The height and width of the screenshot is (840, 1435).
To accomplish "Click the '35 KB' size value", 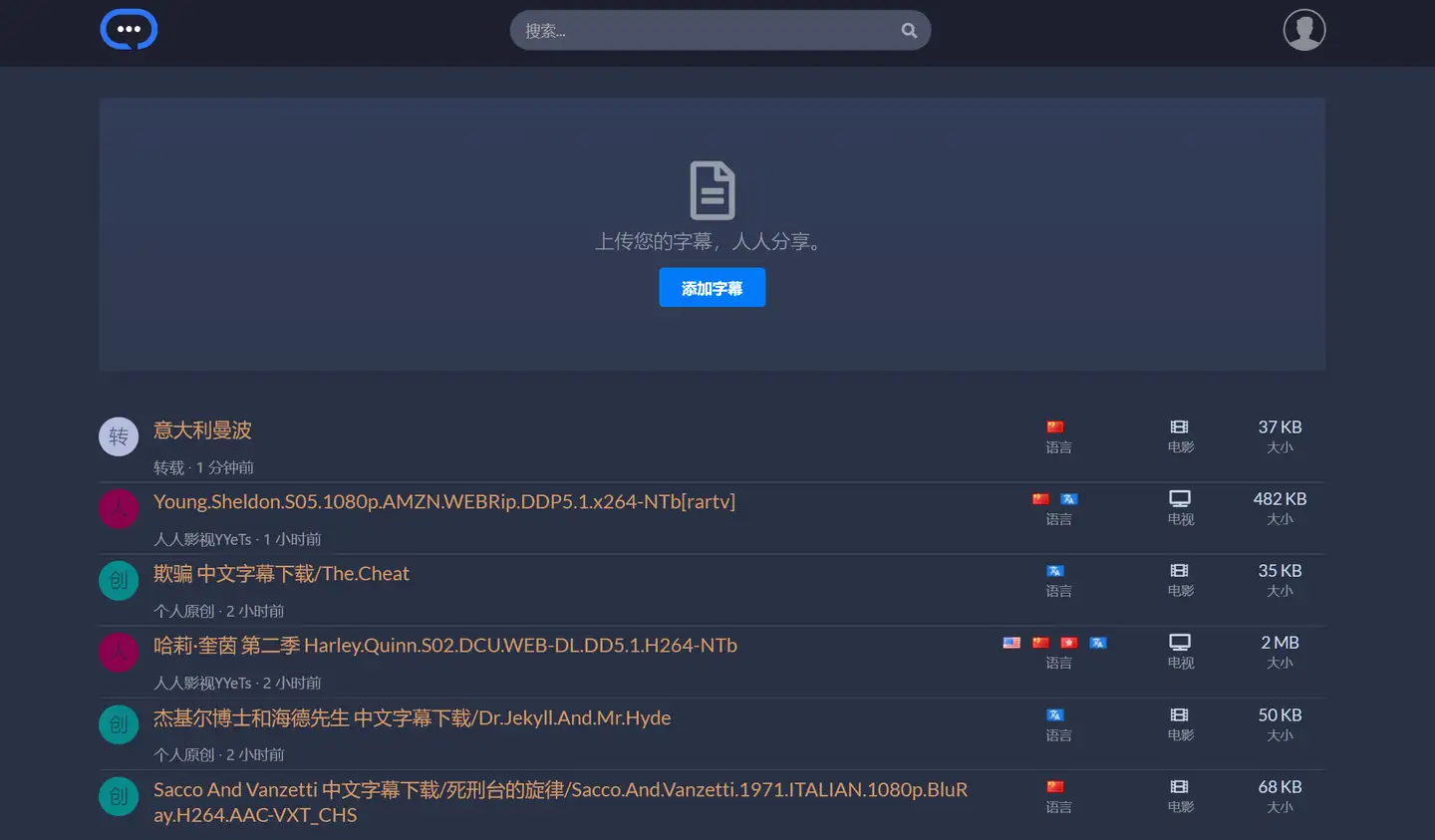I will pyautogui.click(x=1280, y=571).
